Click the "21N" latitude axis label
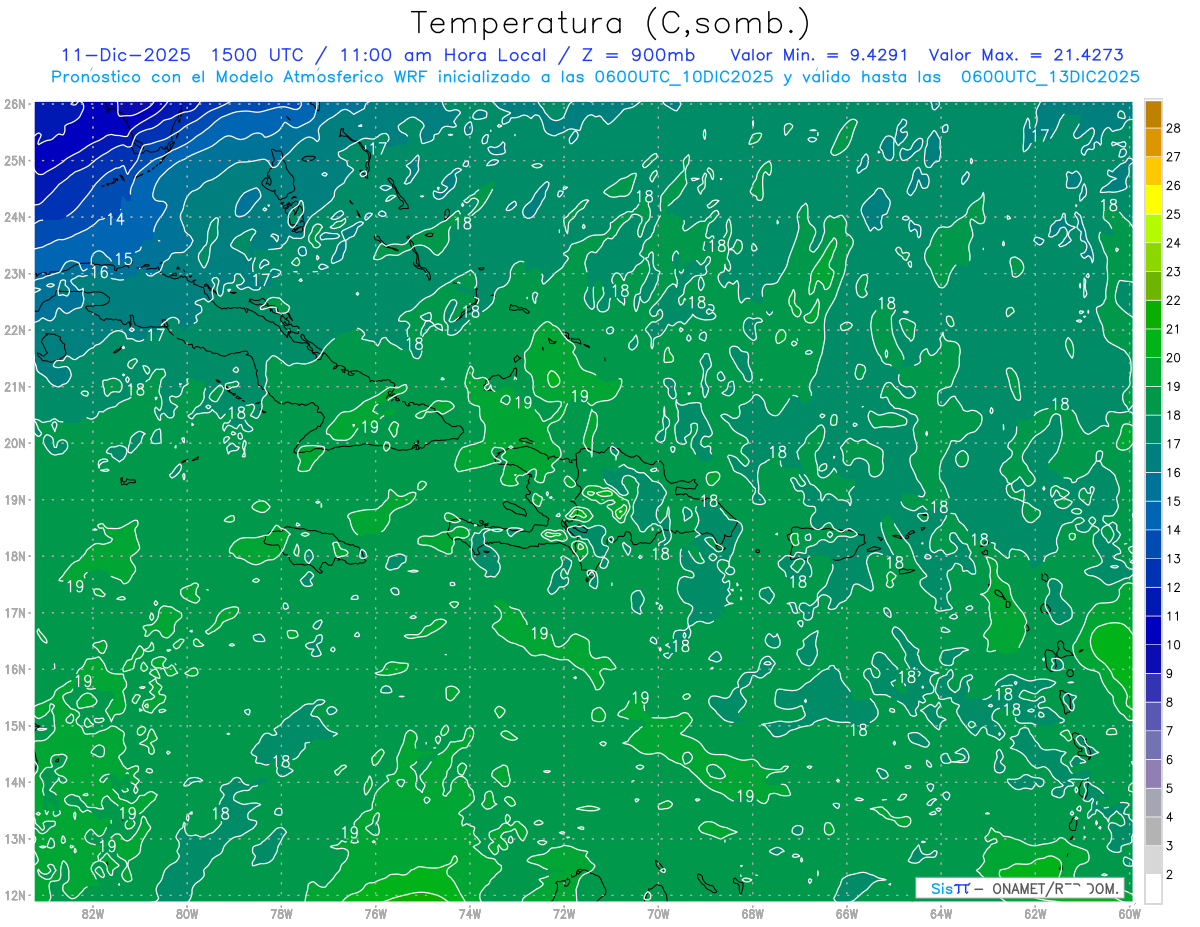Screen dimensions: 1200x927 (x=14, y=386)
